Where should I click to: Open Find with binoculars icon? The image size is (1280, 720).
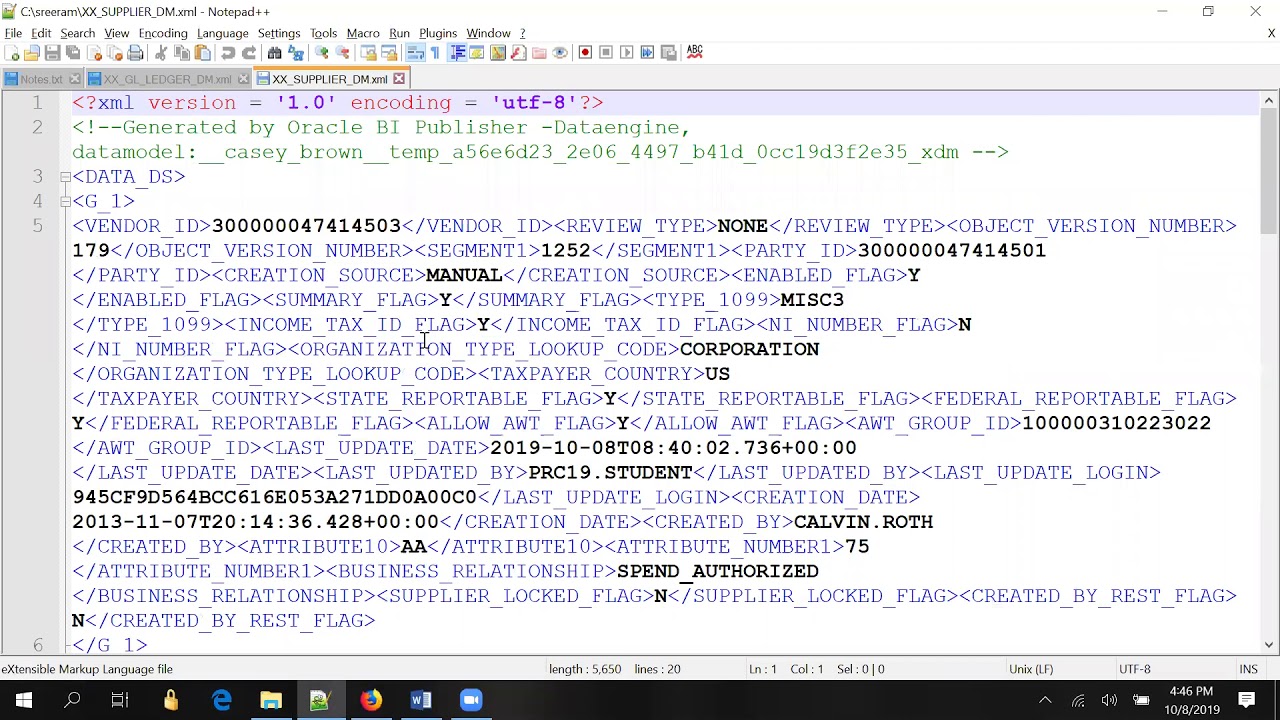click(x=274, y=52)
